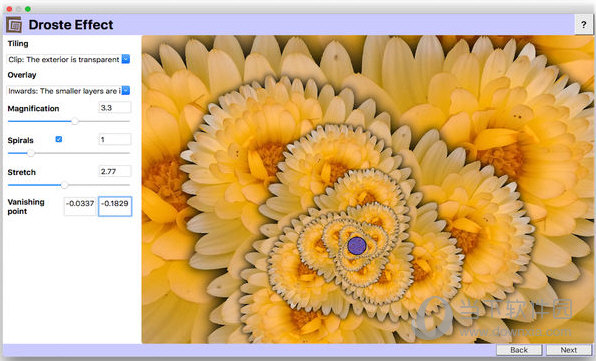Click the Next button
This screenshot has height=361, width=596.
[569, 350]
